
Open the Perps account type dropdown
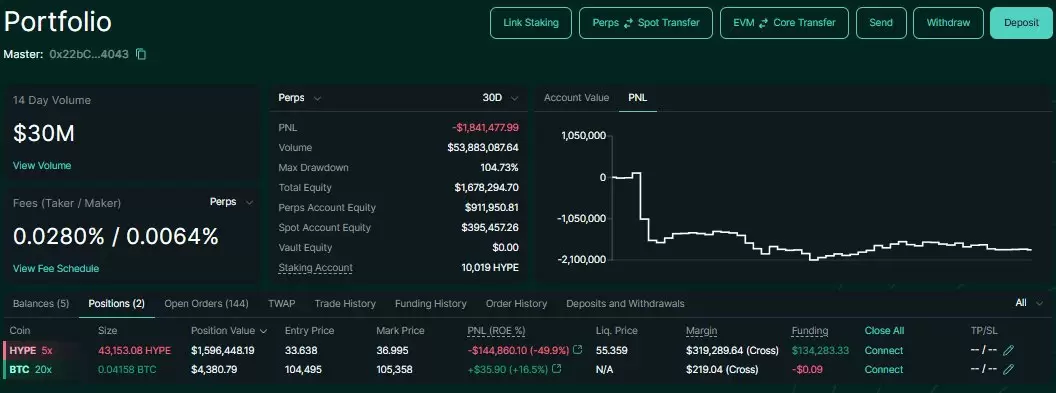(x=300, y=98)
